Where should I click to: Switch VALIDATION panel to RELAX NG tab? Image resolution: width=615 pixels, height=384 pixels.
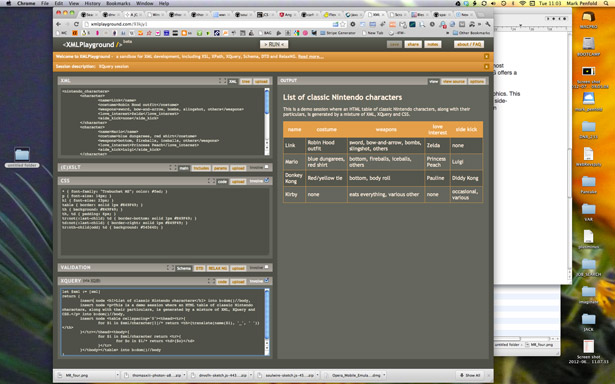217,268
